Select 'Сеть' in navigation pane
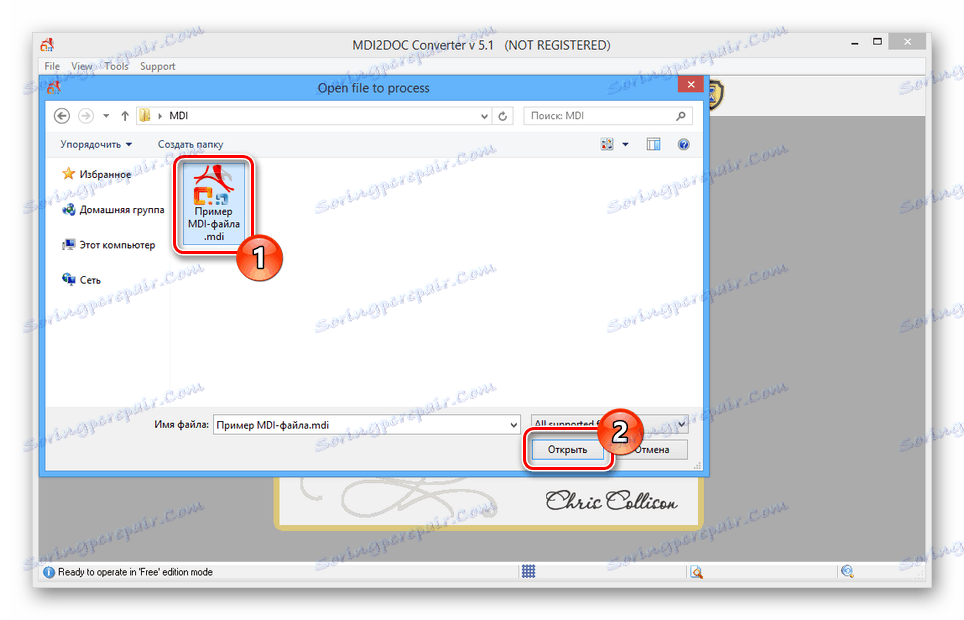 (81, 280)
